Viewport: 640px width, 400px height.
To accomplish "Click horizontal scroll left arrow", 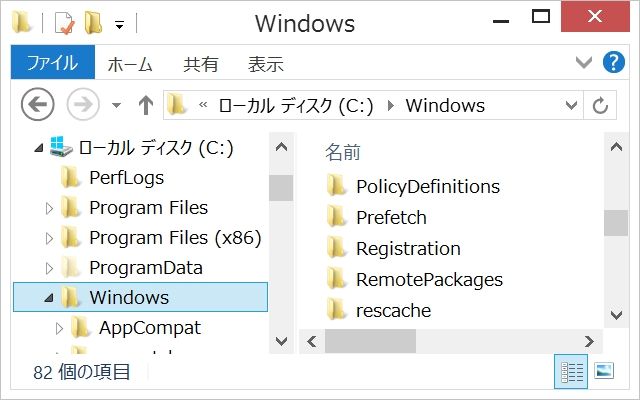I will click(x=312, y=341).
